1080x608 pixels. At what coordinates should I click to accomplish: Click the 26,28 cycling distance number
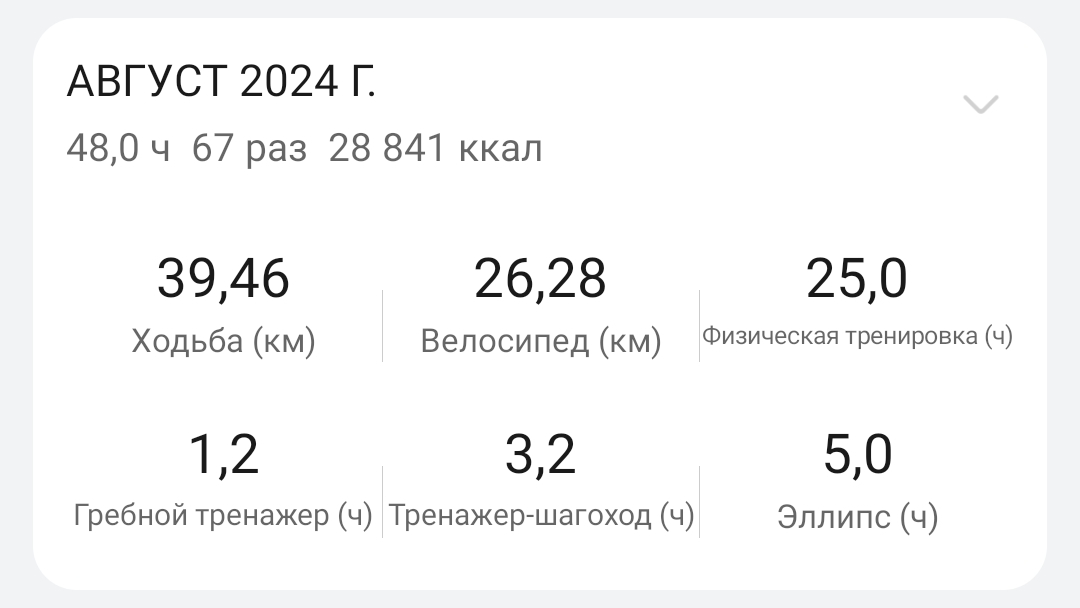(542, 279)
